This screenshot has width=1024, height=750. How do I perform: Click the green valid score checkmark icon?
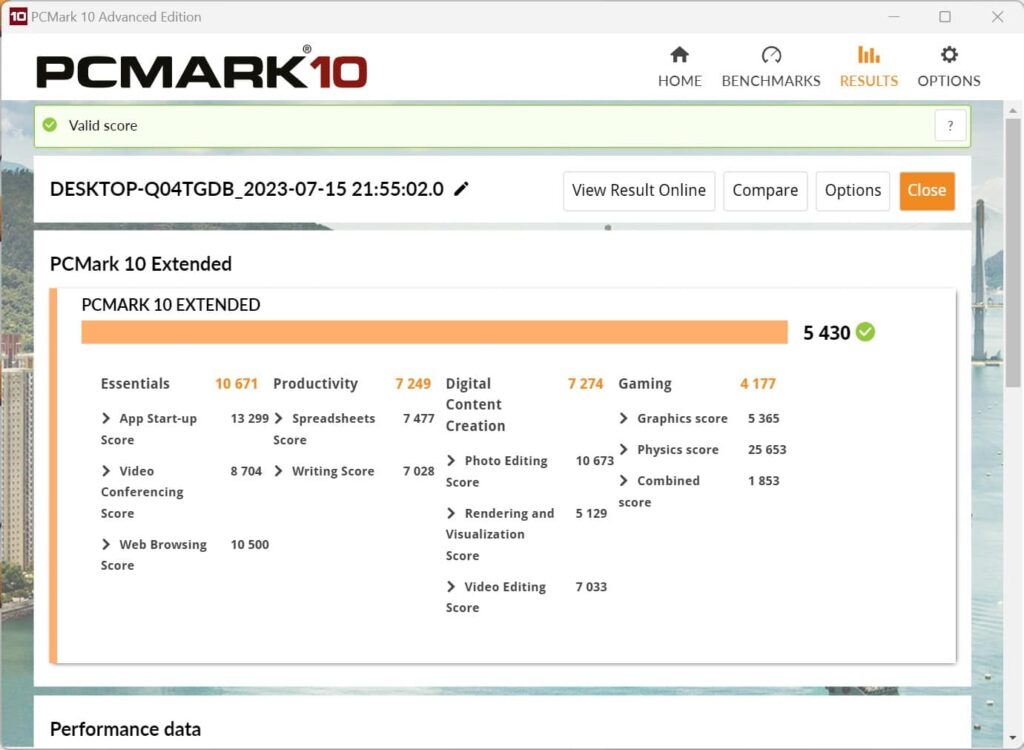pos(50,126)
